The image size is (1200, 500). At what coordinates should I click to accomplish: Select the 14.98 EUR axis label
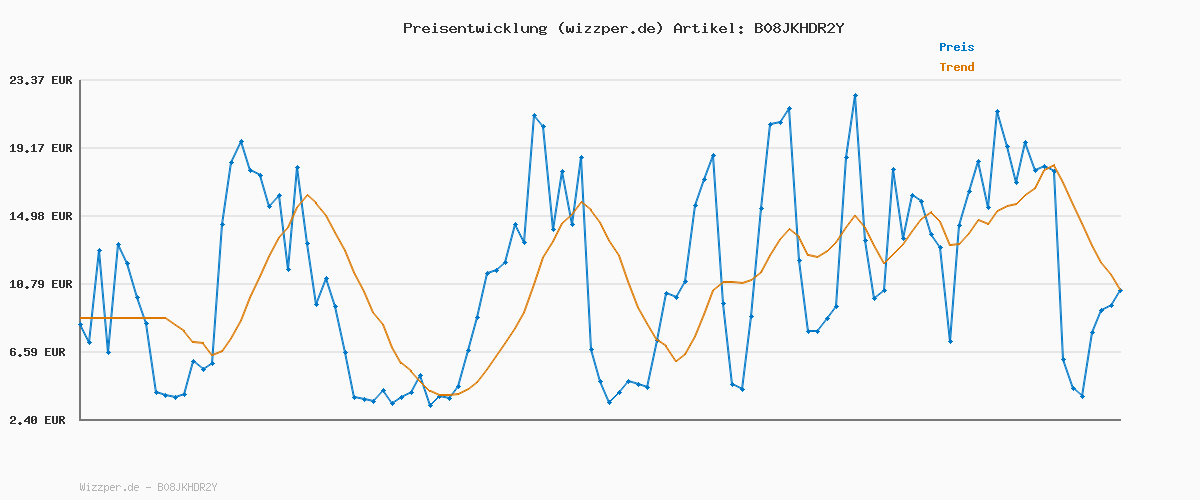coord(39,216)
